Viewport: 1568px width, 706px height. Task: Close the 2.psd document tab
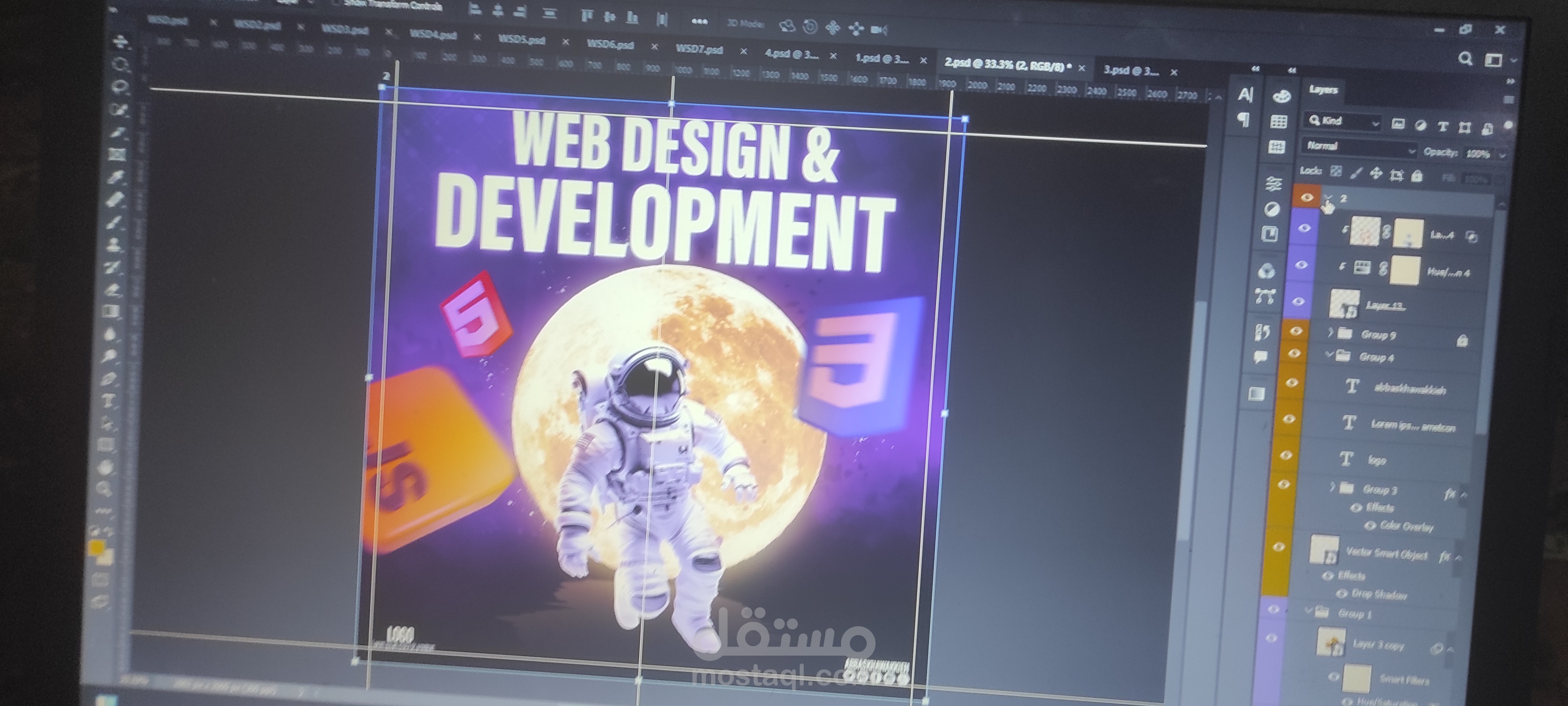pos(1081,68)
